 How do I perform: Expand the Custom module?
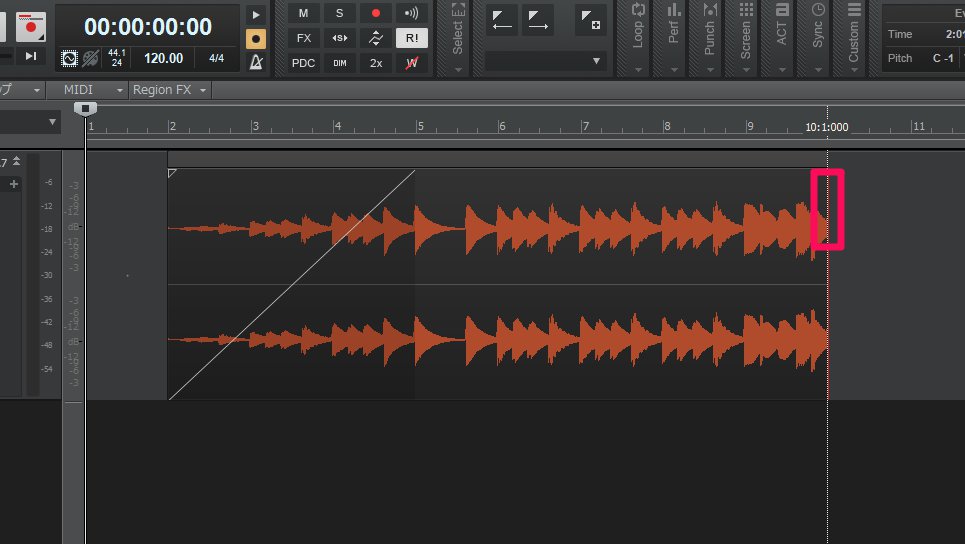[x=854, y=38]
